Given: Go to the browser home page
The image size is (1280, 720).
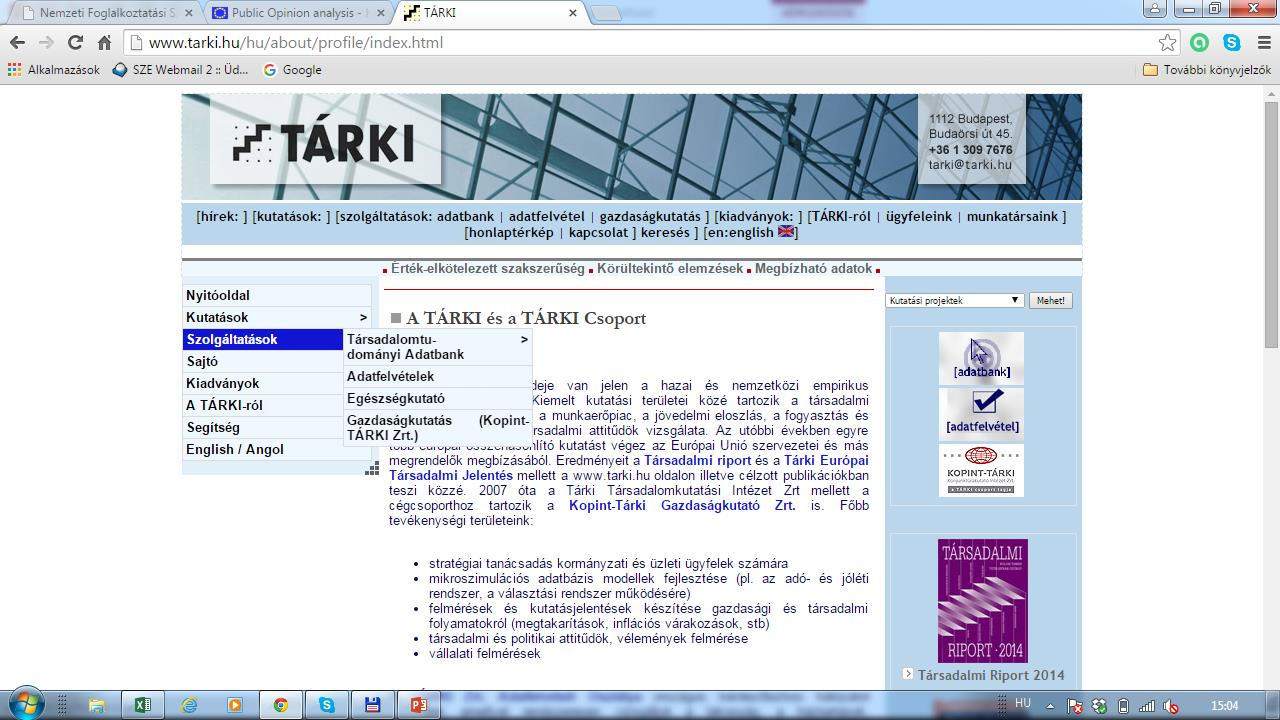Looking at the screenshot, I should pyautogui.click(x=104, y=43).
